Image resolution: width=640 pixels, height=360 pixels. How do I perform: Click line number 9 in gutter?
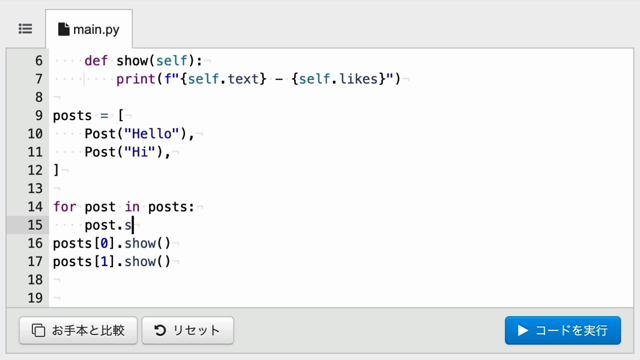point(39,116)
